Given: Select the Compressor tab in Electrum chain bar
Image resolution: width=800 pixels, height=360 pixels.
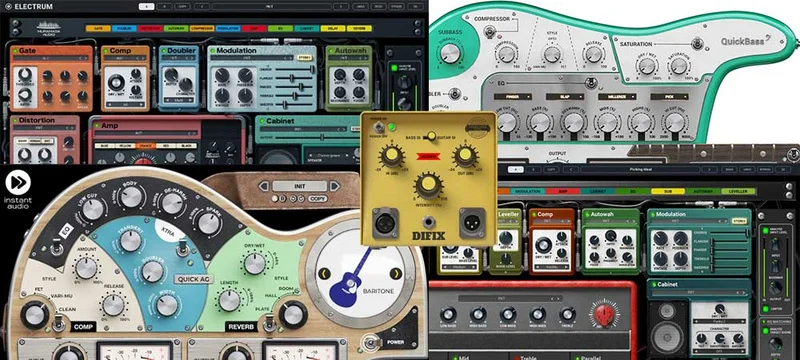Looking at the screenshot, I should coord(202,29).
